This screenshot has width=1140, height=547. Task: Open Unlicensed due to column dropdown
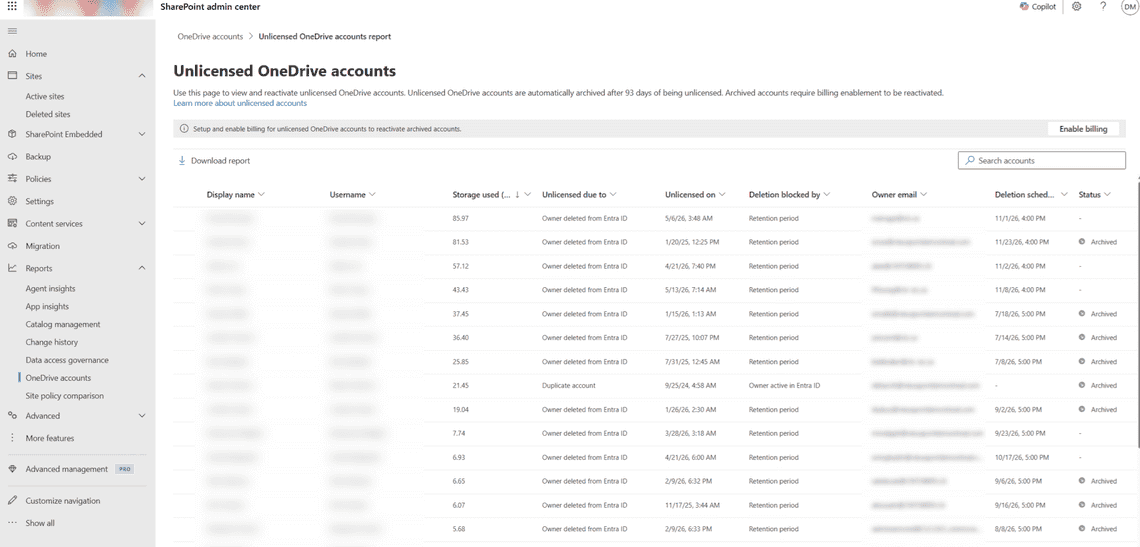click(613, 194)
